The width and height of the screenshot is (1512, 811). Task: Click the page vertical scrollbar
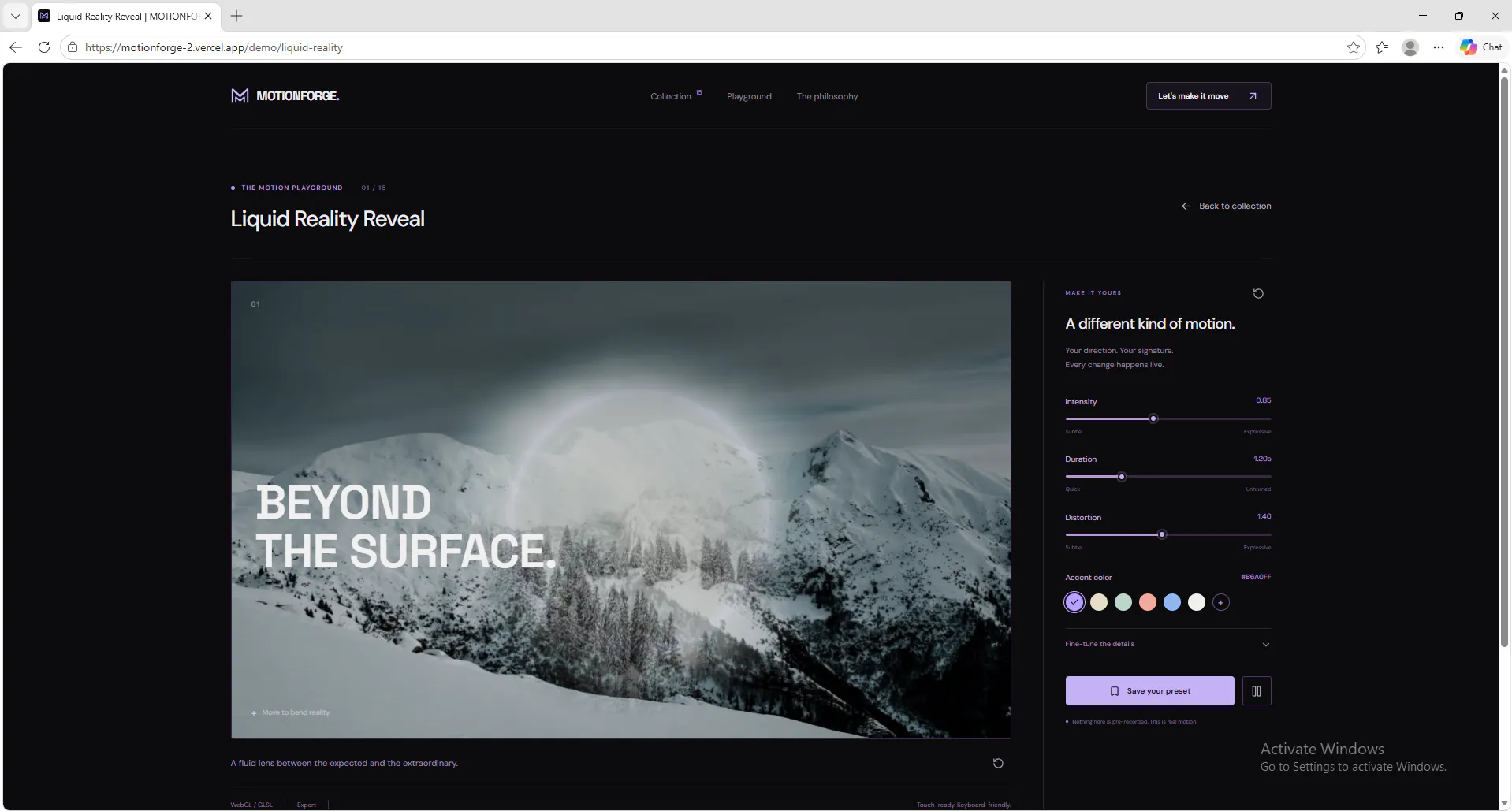(1505, 363)
